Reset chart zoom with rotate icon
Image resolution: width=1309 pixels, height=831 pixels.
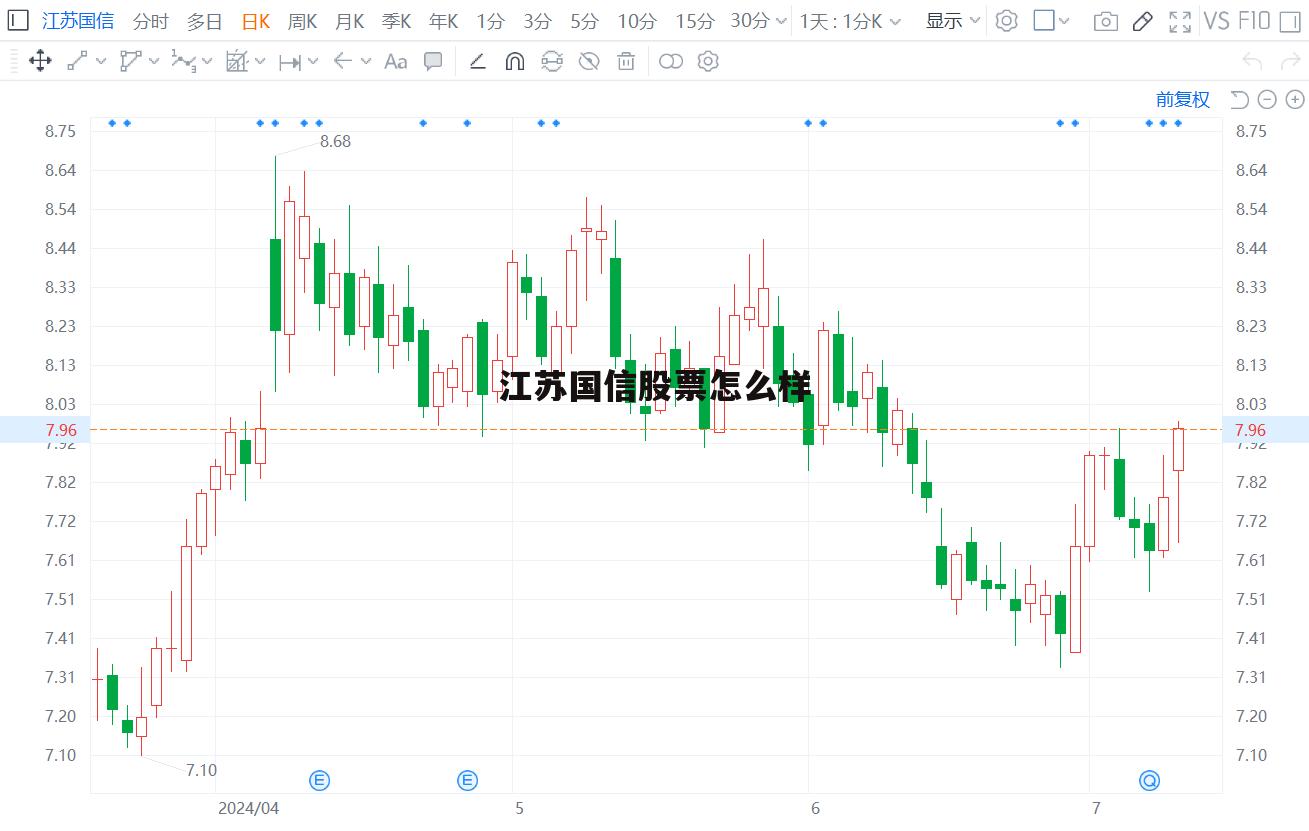(x=1240, y=99)
